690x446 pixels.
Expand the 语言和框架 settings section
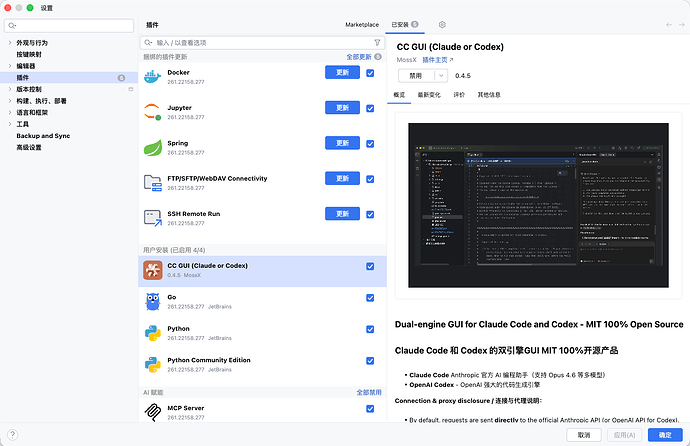[10, 113]
